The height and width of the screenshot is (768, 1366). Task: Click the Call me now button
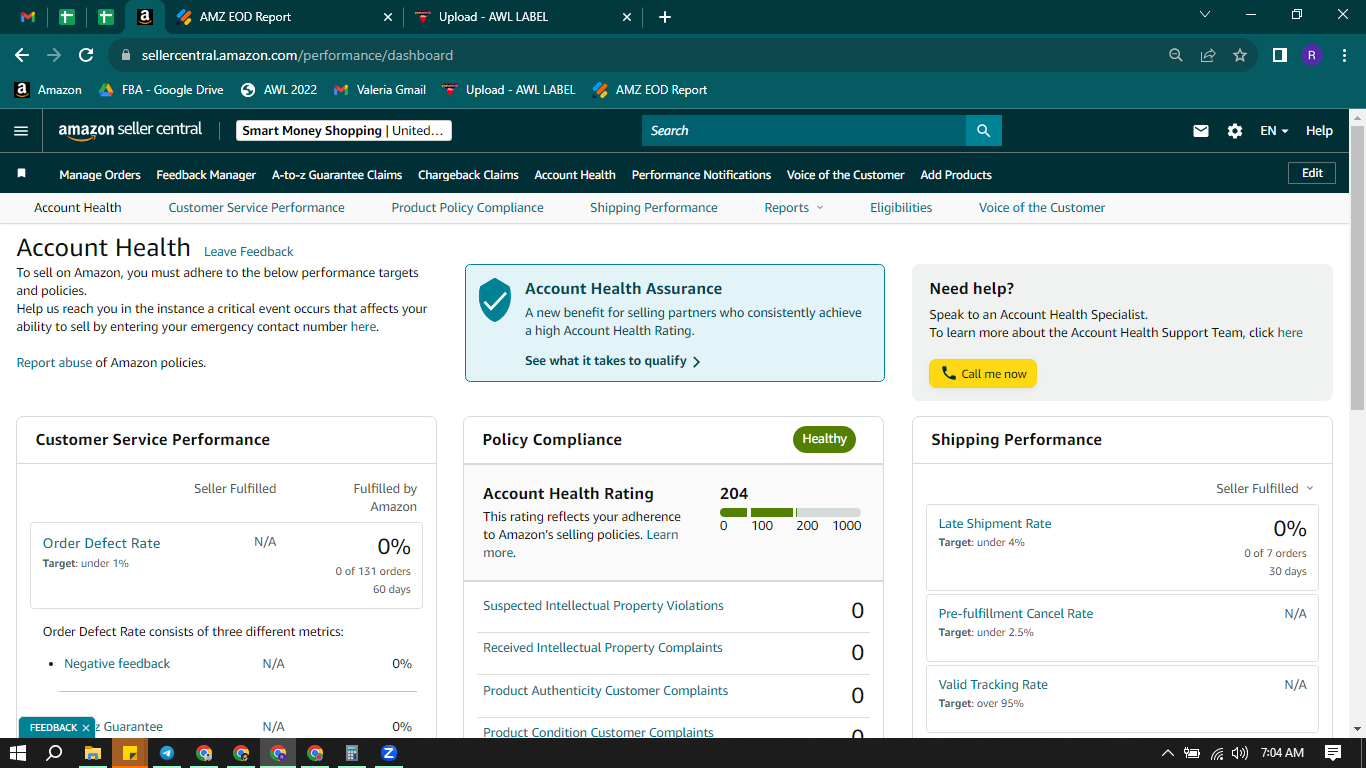[983, 374]
